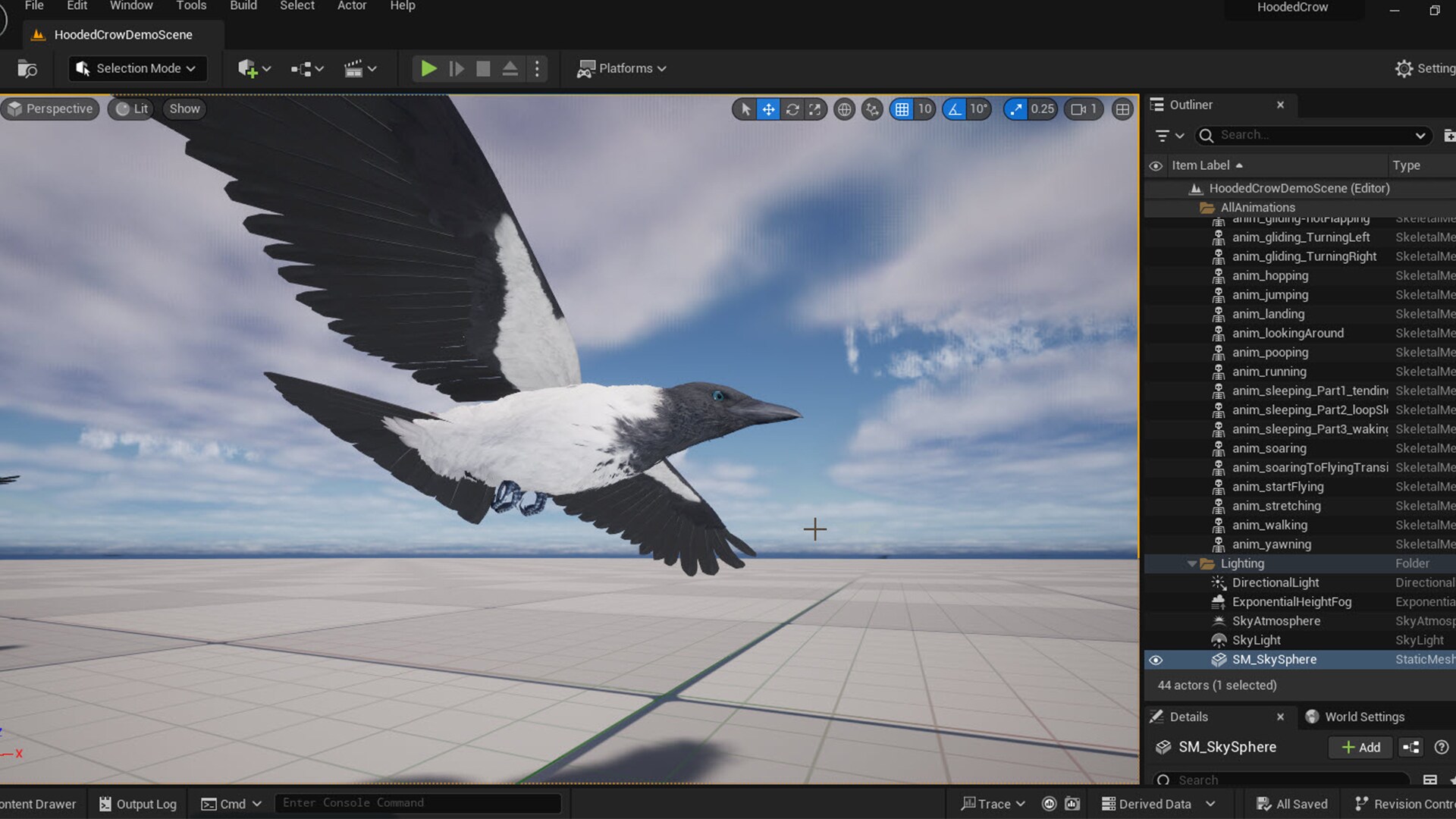Click the Revision Control icon
The height and width of the screenshot is (819, 1456).
[1361, 803]
